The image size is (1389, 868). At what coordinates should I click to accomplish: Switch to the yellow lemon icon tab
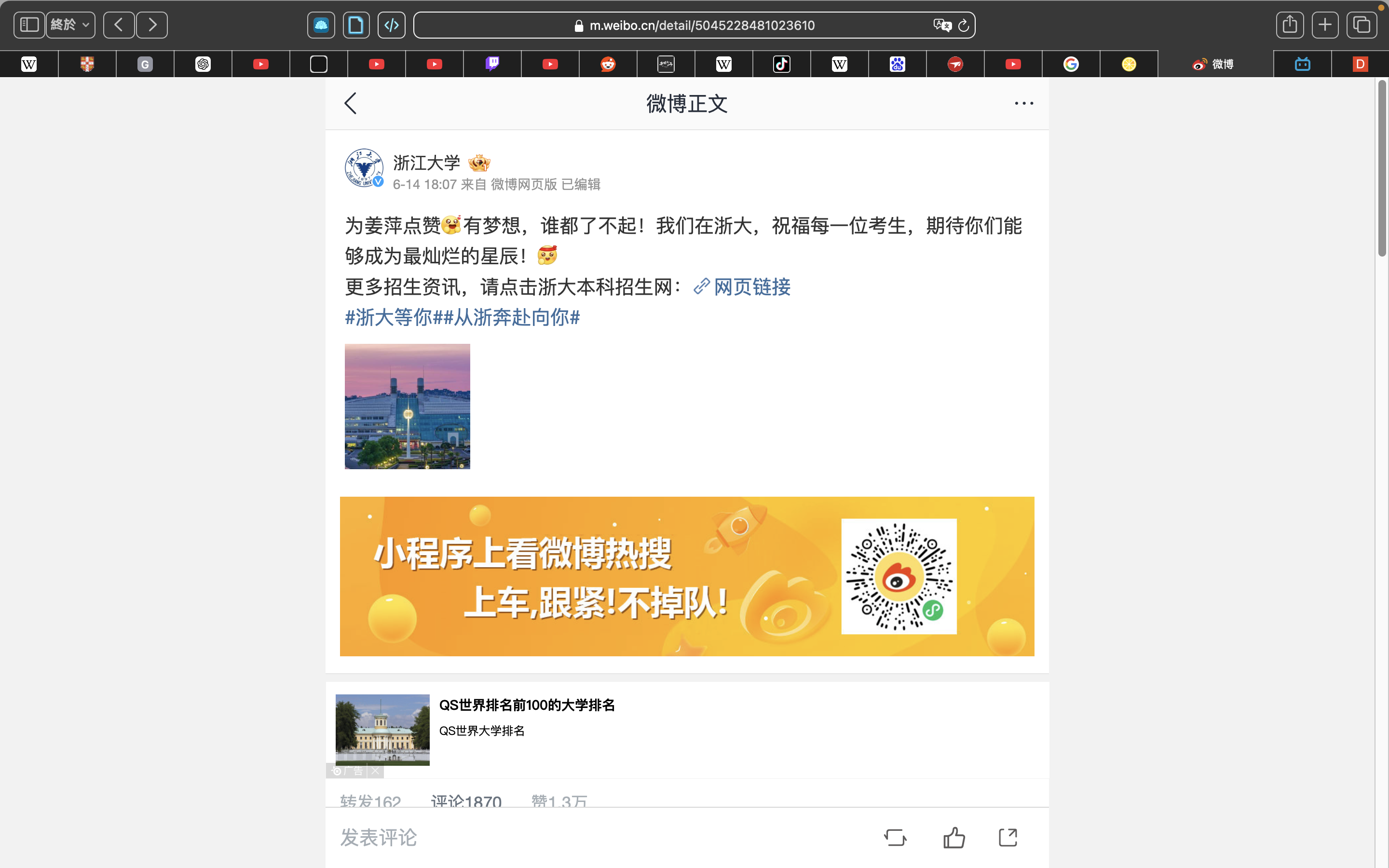tap(1129, 64)
